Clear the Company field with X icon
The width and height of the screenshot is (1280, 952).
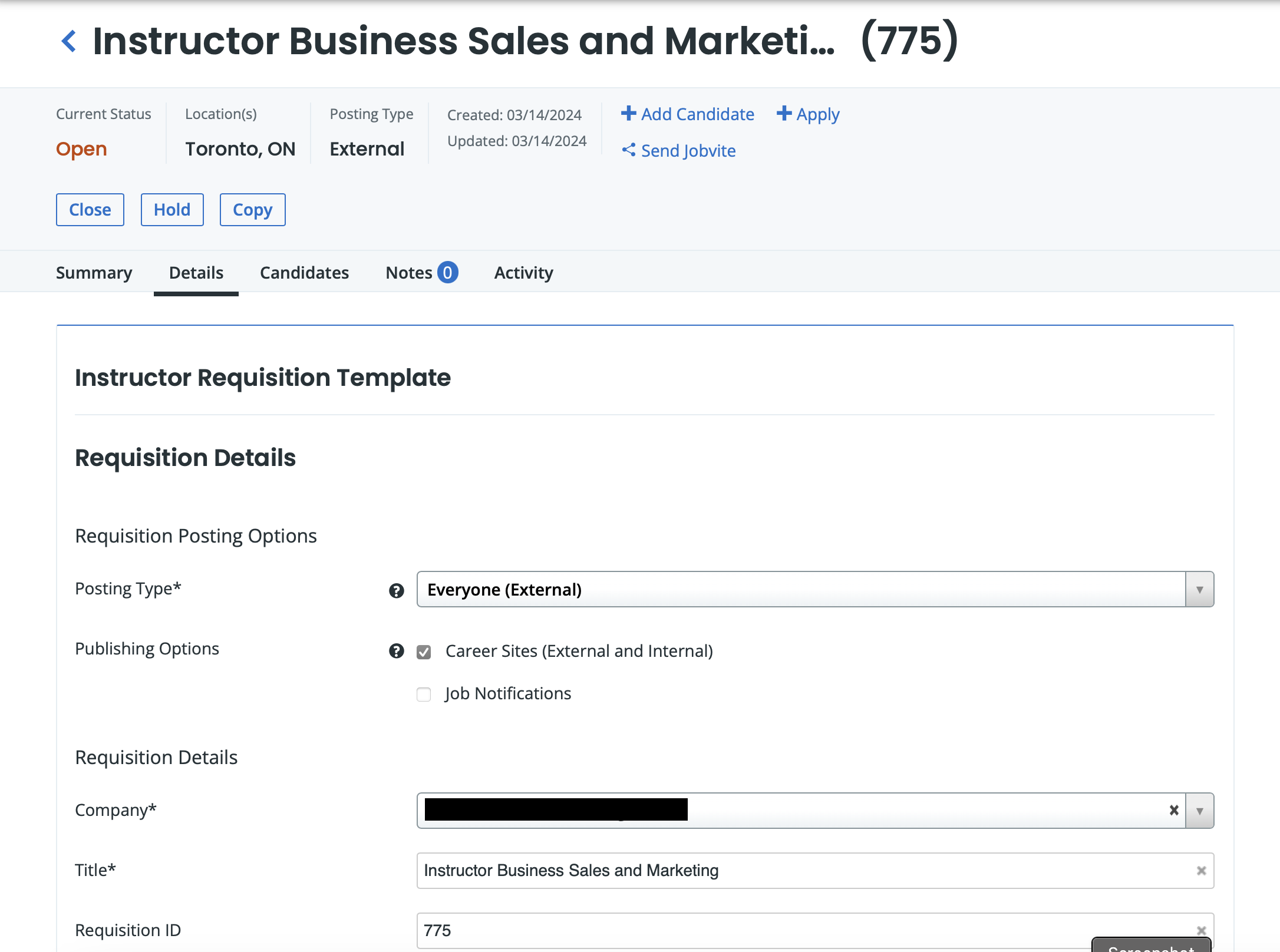point(1173,811)
